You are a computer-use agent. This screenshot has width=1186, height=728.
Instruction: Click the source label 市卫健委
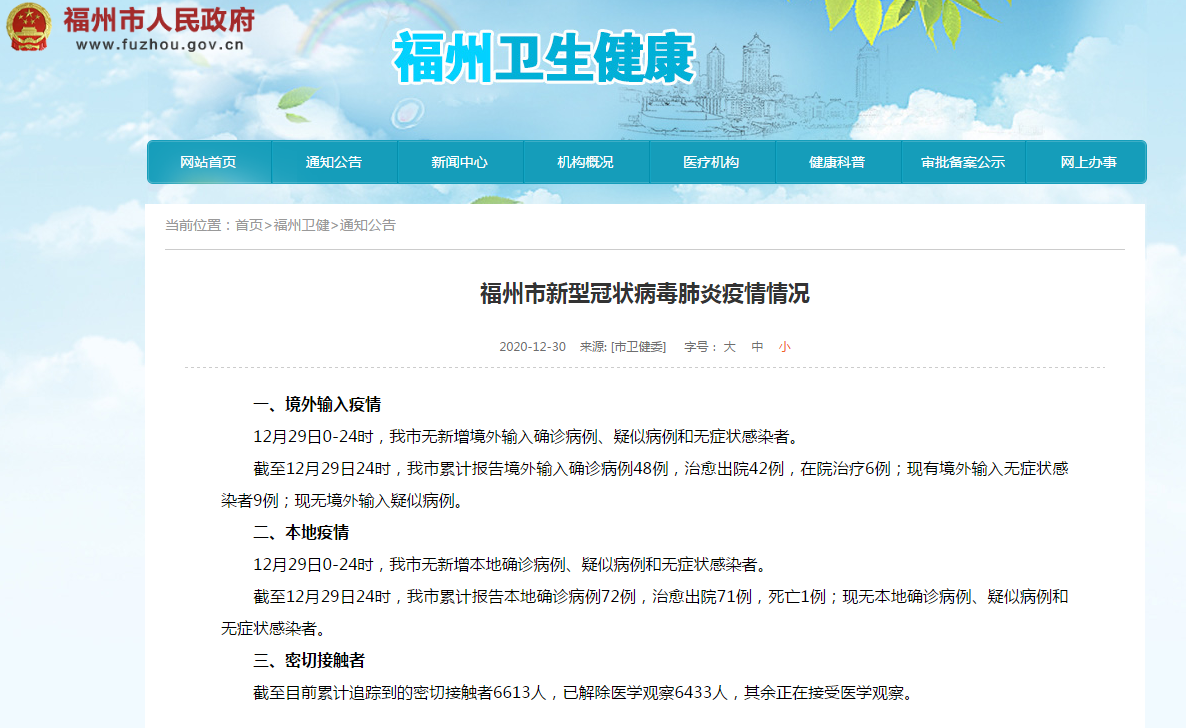pyautogui.click(x=638, y=347)
